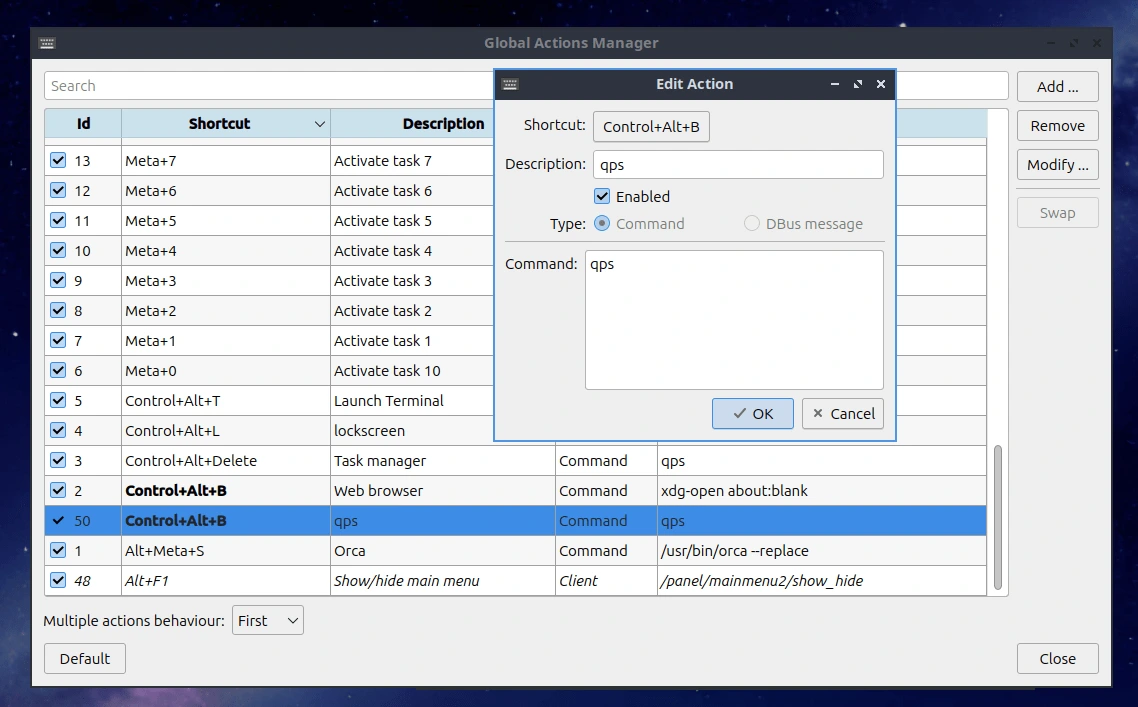The height and width of the screenshot is (707, 1138).
Task: Click the /panel/mainmenu2/show_hide cell
Action: click(822, 581)
